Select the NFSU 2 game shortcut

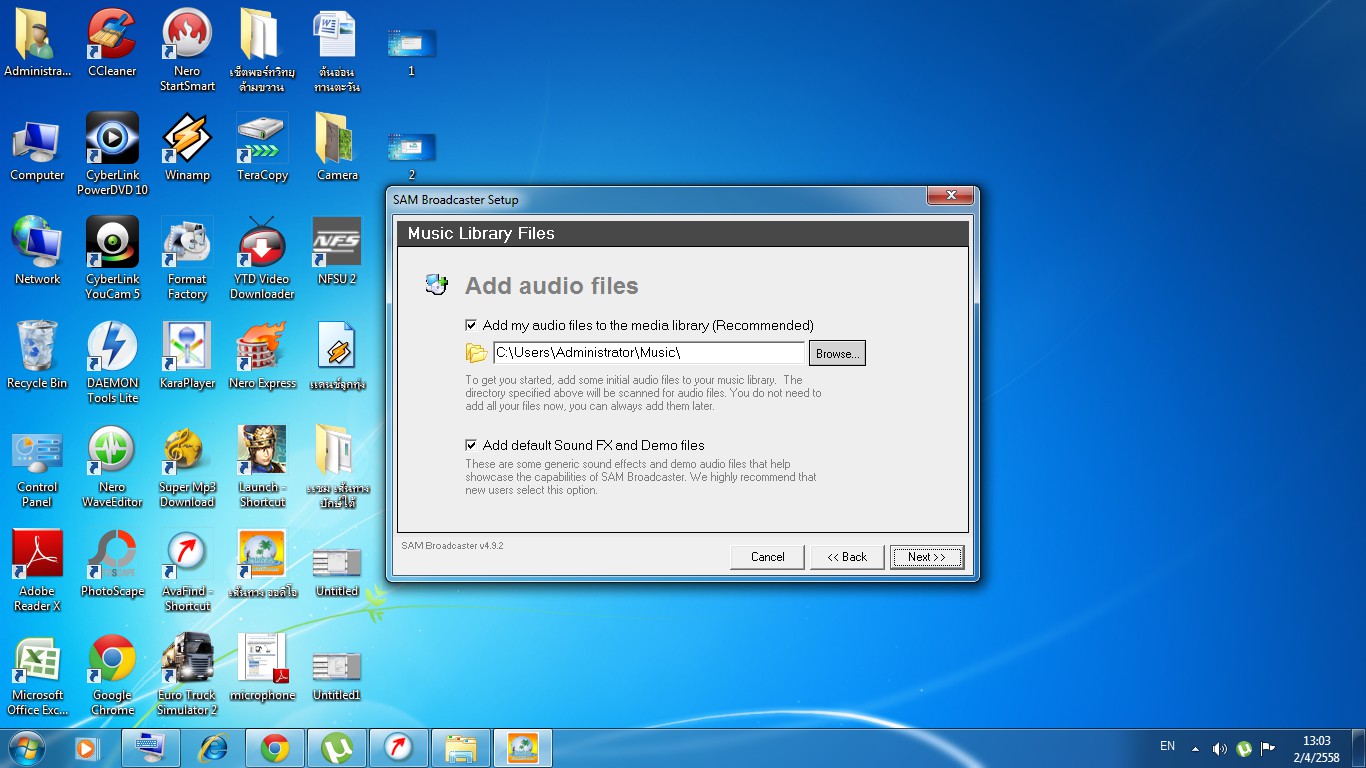[337, 252]
